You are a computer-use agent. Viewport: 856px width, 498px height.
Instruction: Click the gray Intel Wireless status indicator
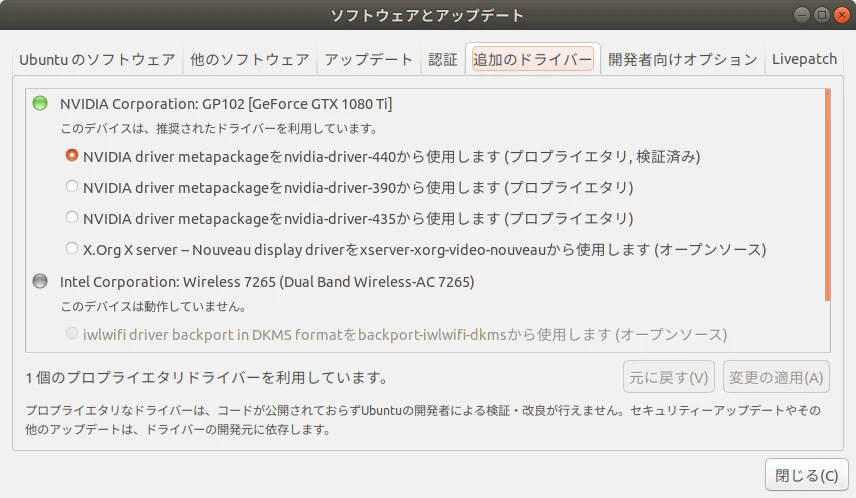tap(40, 281)
